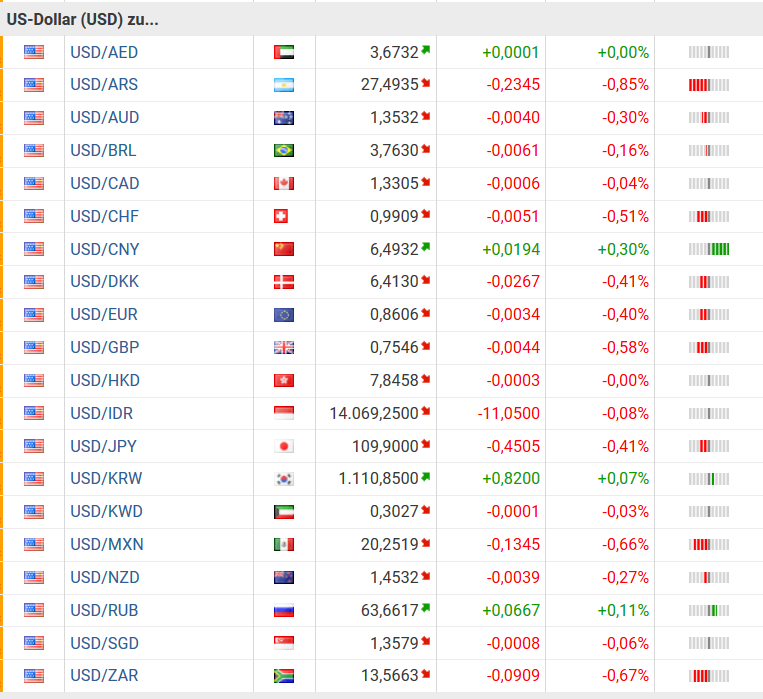Open the USD/GBP exchange rate link
The image size is (763, 699).
pyautogui.click(x=104, y=348)
